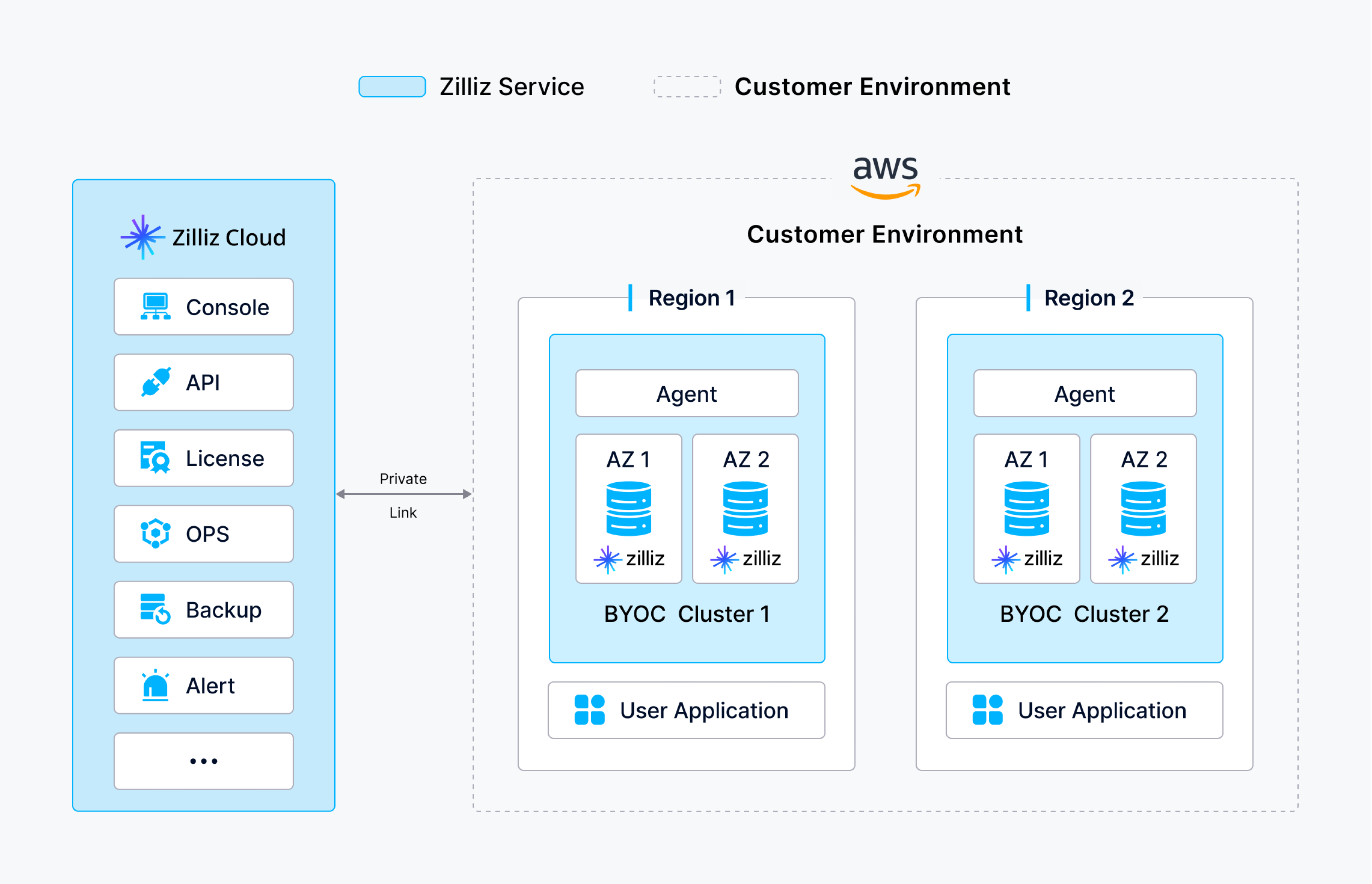Click the 'BYOC Cluster 2' label

click(x=1085, y=614)
